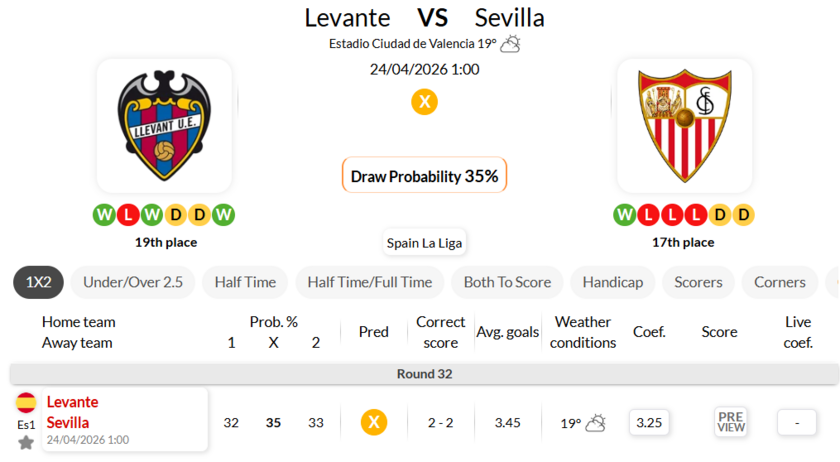
Task: Click the 3.25 coefficient button
Action: tap(649, 423)
